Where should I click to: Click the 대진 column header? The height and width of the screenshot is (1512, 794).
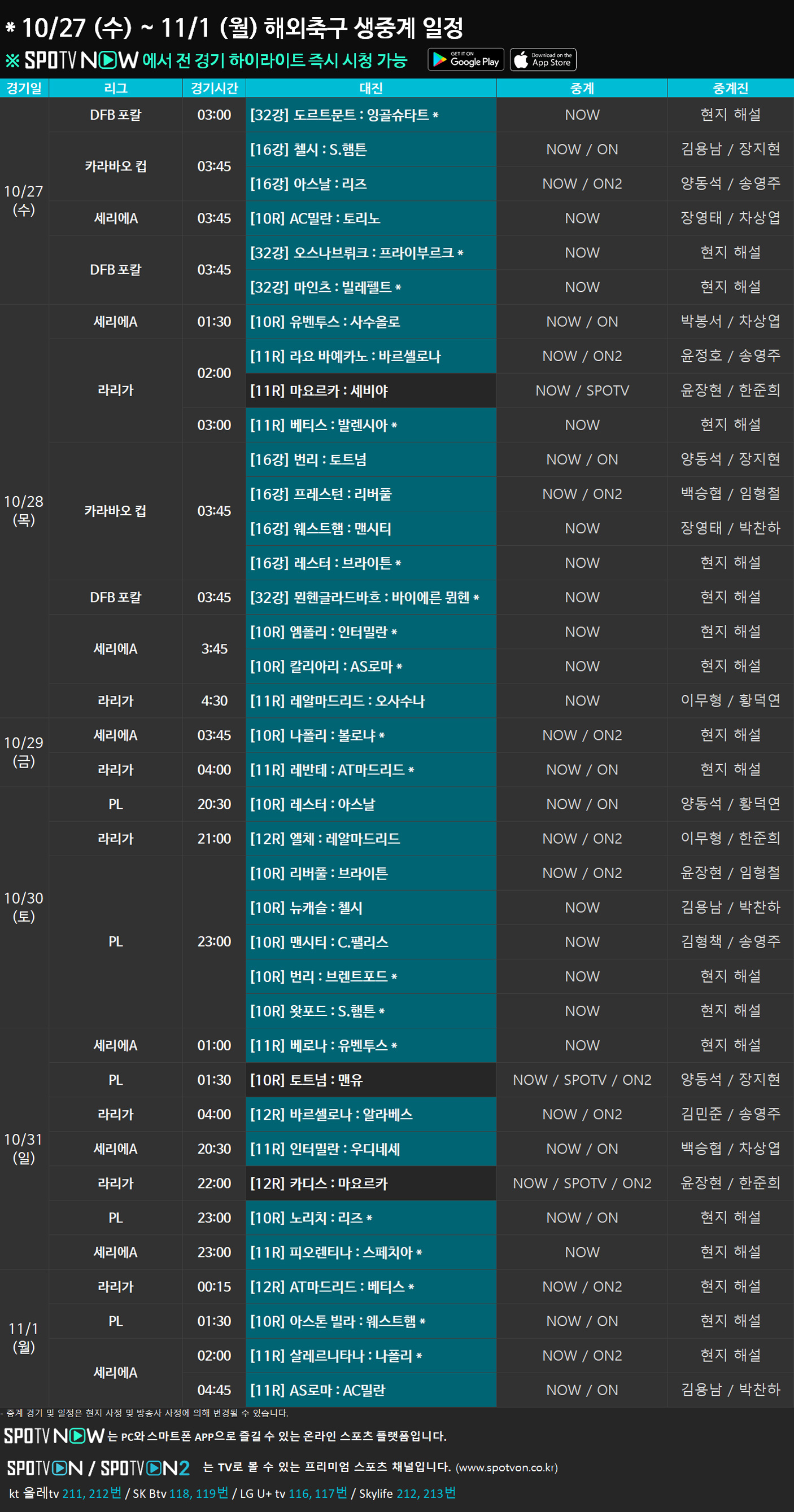click(x=370, y=88)
